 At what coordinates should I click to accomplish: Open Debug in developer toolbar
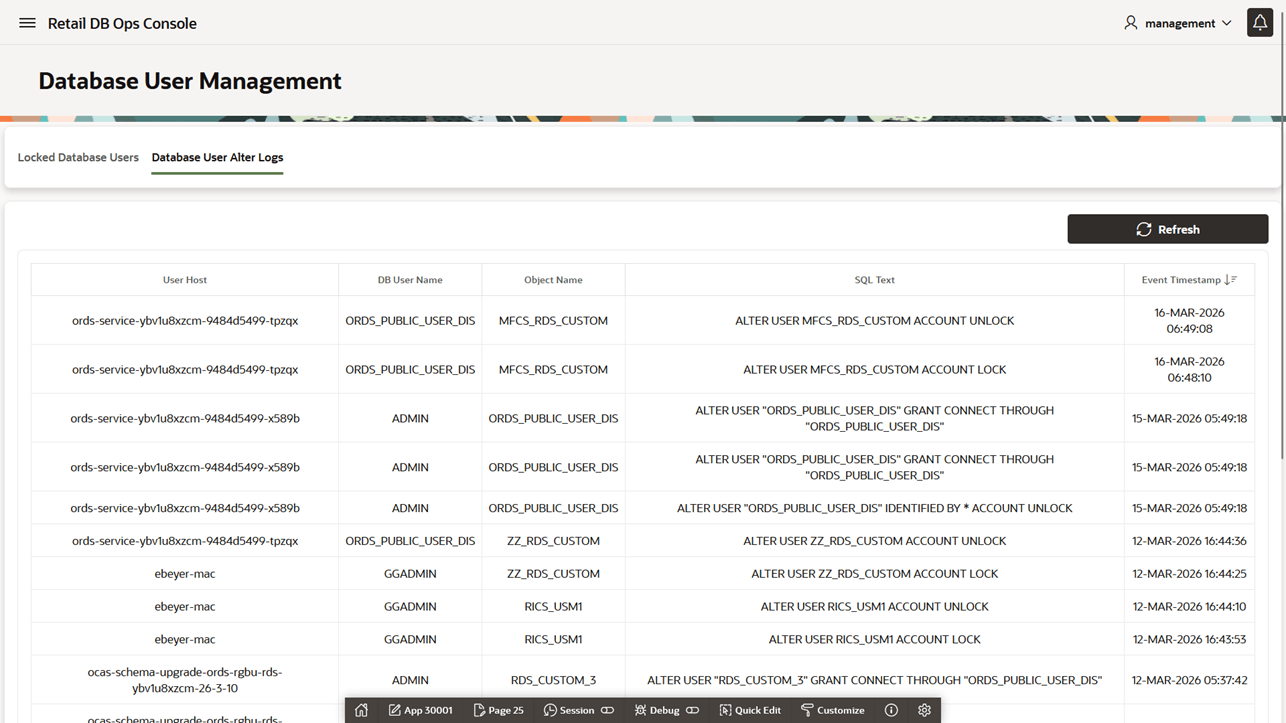point(656,710)
